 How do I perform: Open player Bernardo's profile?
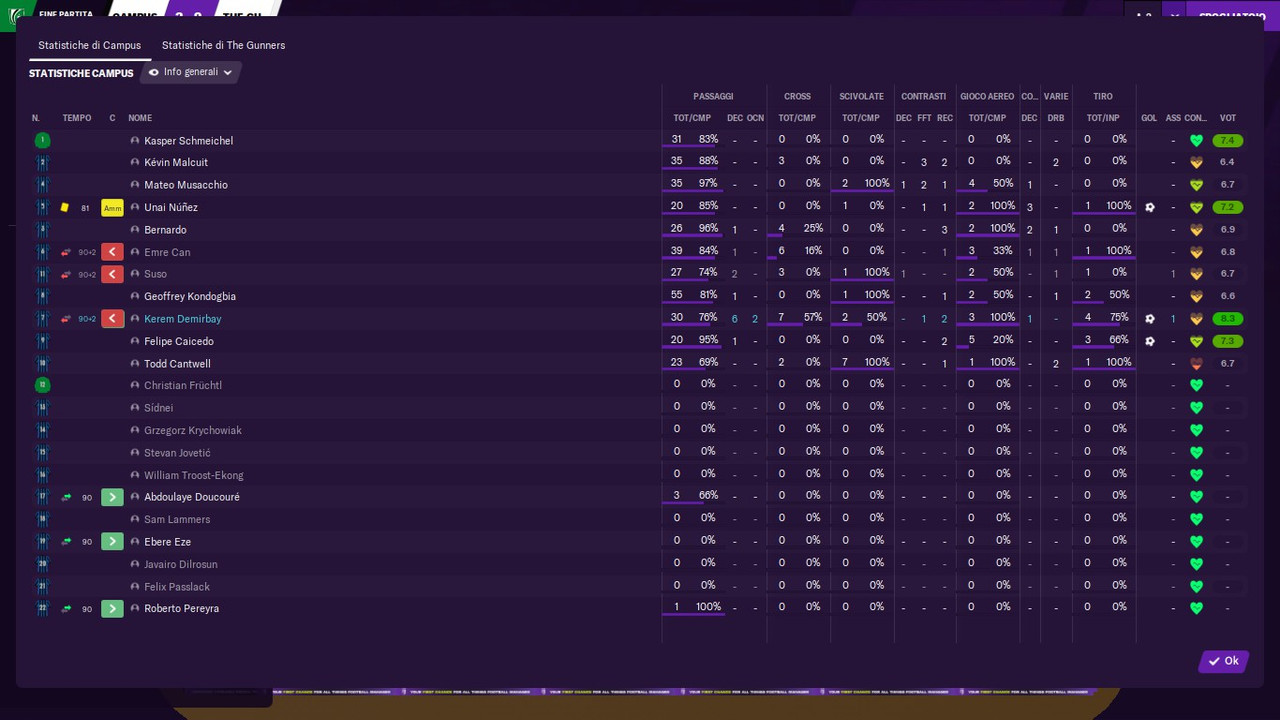tap(165, 230)
